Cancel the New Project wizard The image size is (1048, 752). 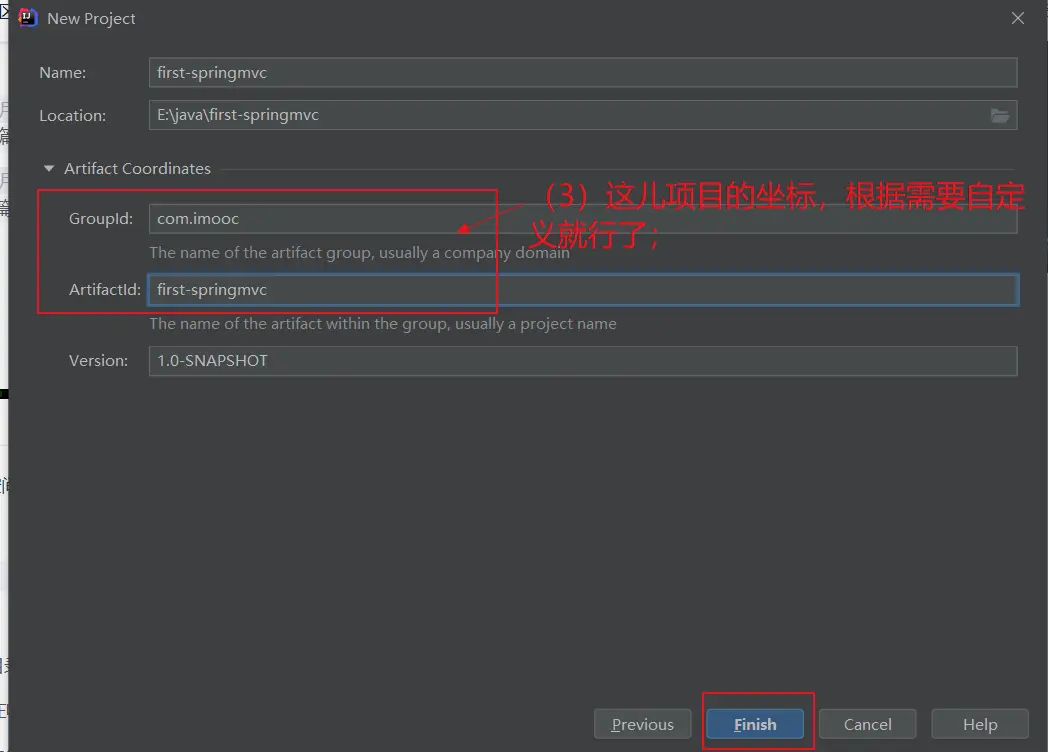[x=868, y=724]
